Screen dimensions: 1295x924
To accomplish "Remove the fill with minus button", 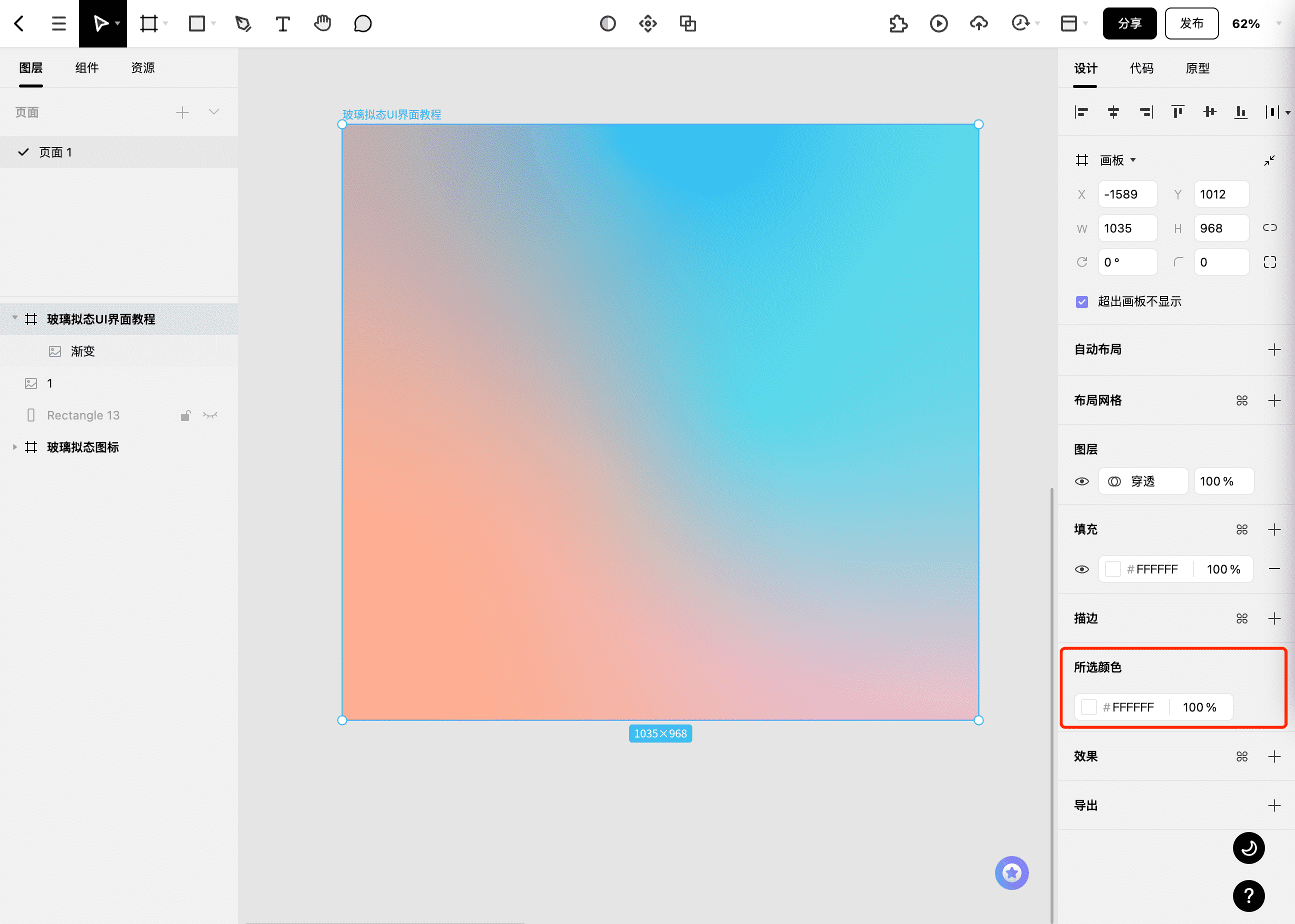I will [x=1274, y=569].
